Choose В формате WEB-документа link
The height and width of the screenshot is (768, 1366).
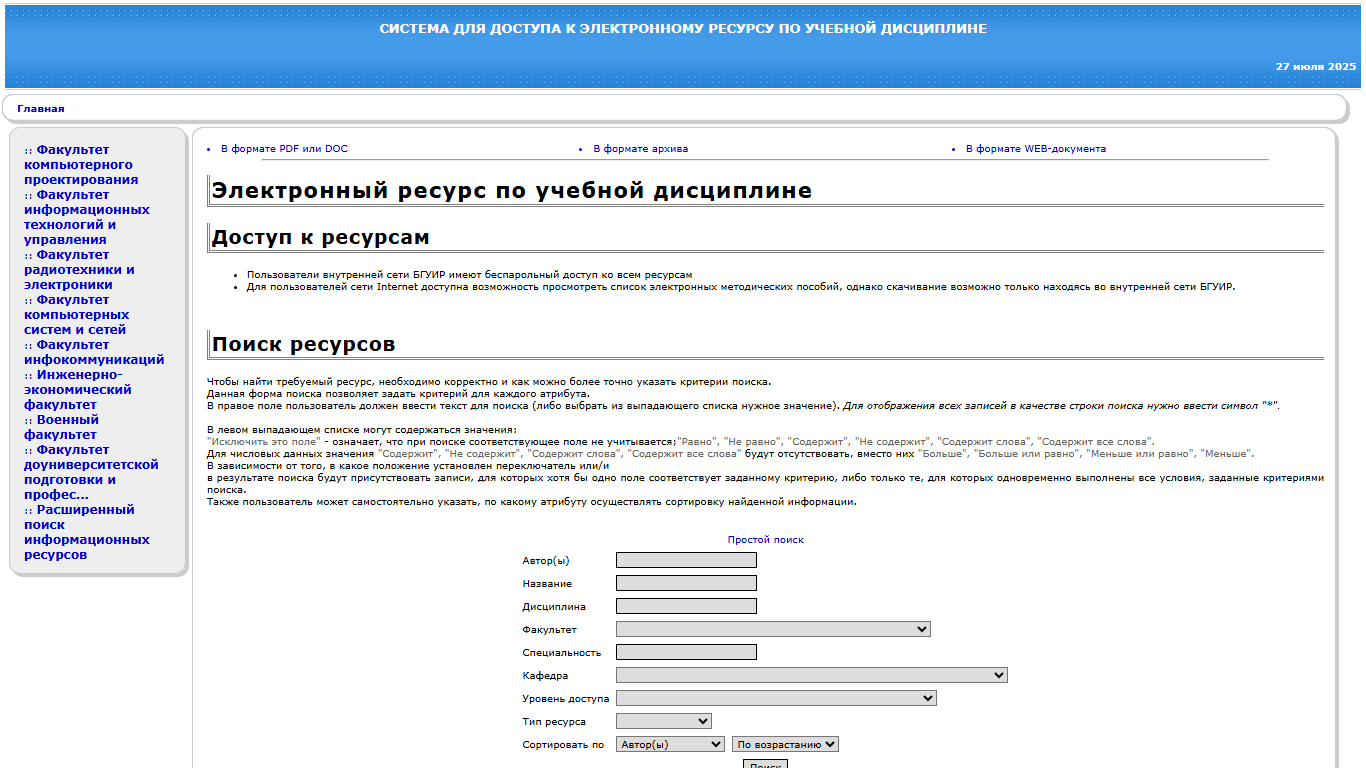(1036, 149)
